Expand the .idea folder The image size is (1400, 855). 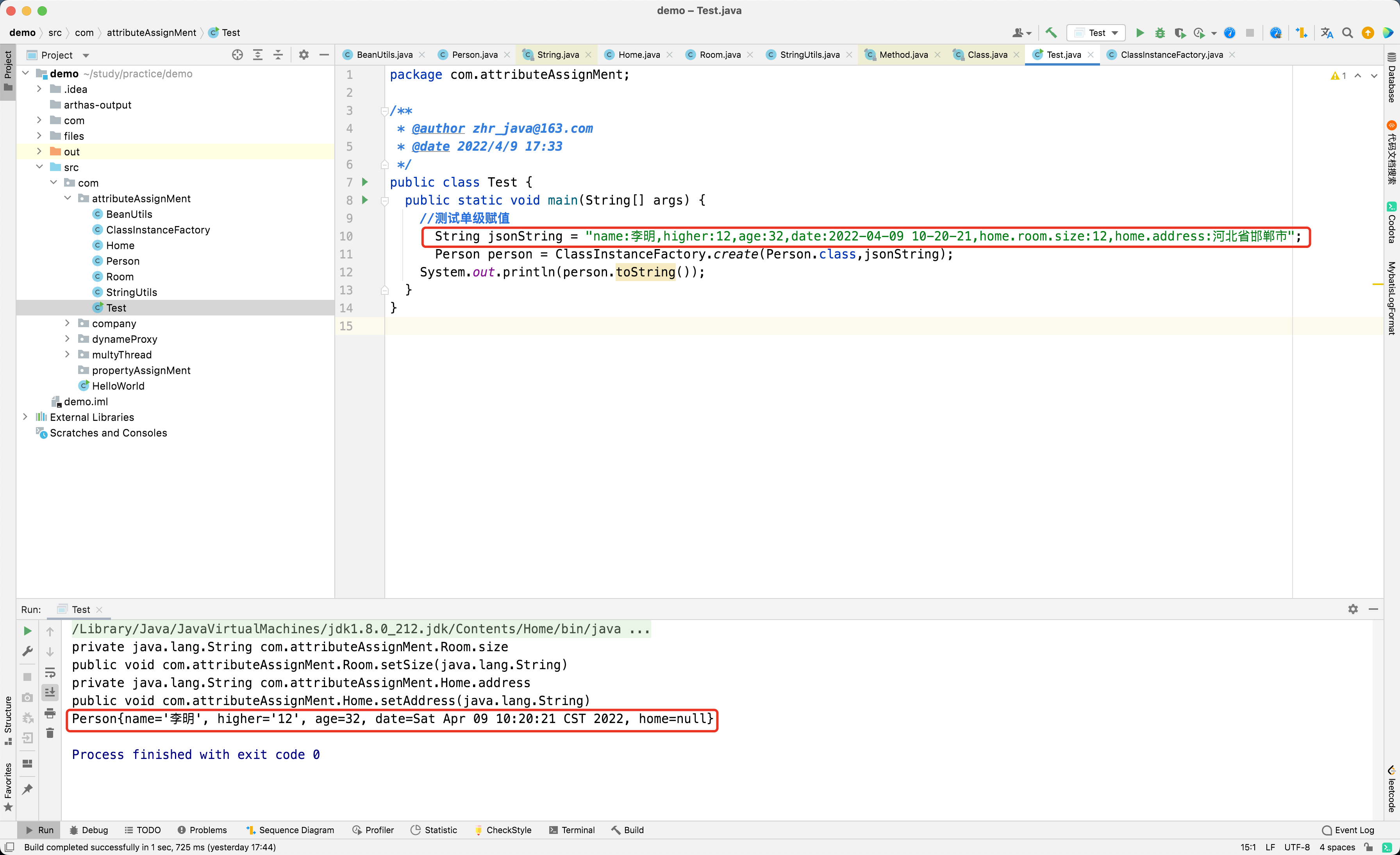click(39, 89)
